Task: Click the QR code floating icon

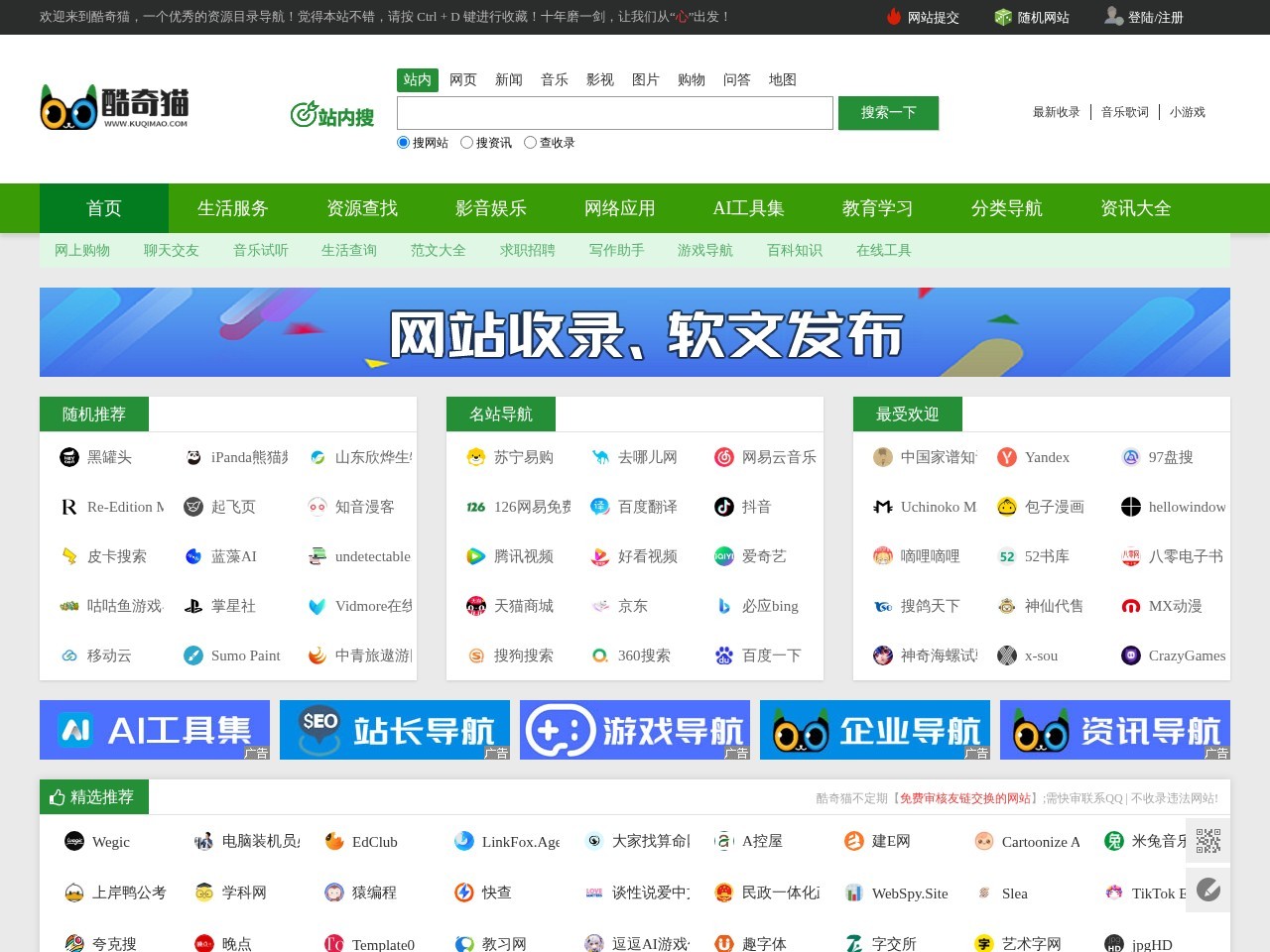Action: point(1208,840)
